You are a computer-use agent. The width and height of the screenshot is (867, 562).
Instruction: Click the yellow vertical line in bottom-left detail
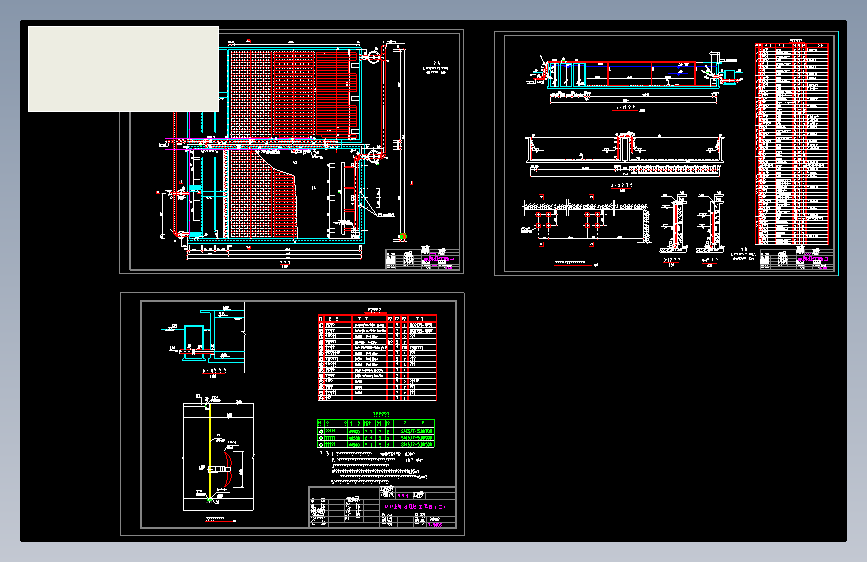[x=210, y=453]
